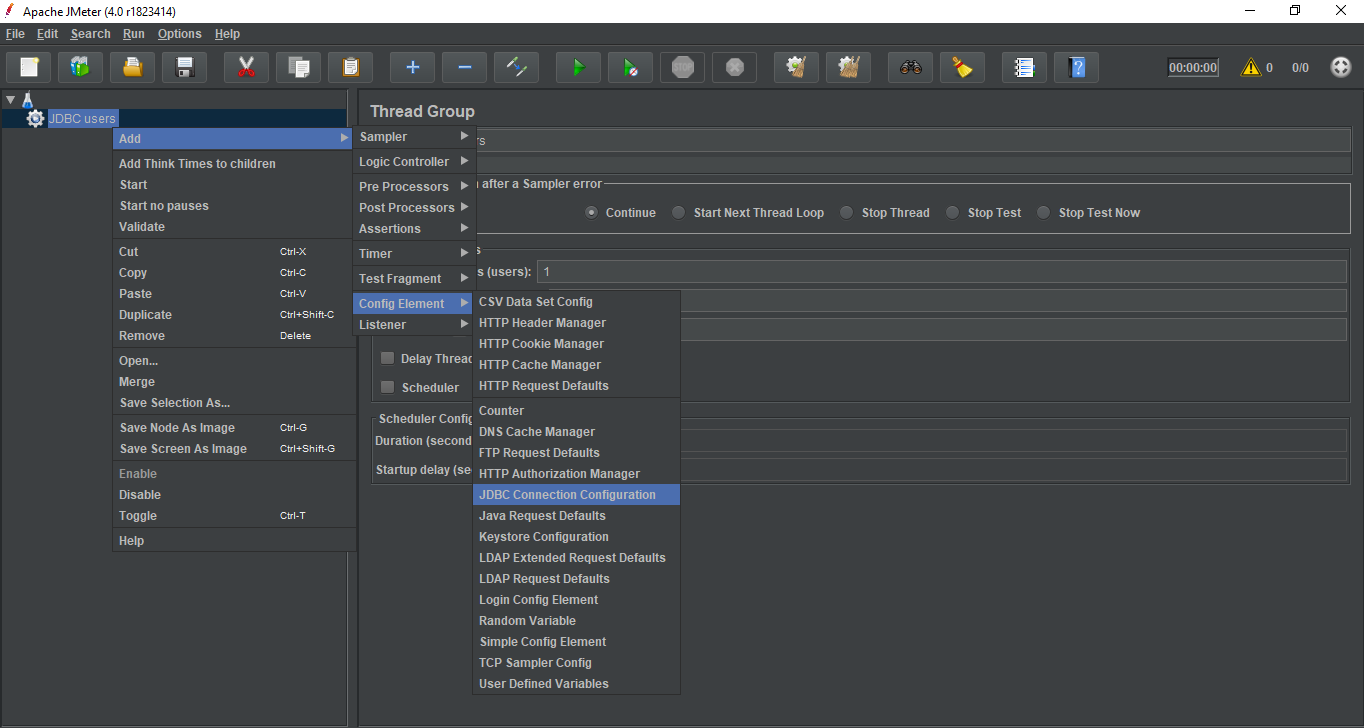Screen dimensions: 1364x728
Task: Click the Number of Threads input field
Action: (x=940, y=272)
